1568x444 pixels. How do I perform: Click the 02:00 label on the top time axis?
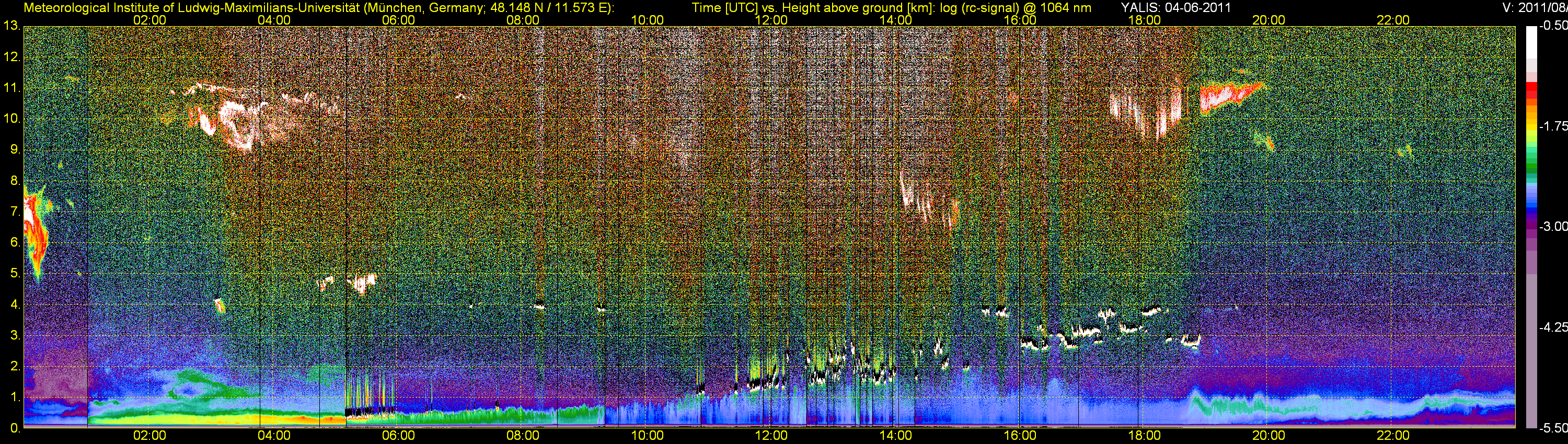tap(149, 20)
